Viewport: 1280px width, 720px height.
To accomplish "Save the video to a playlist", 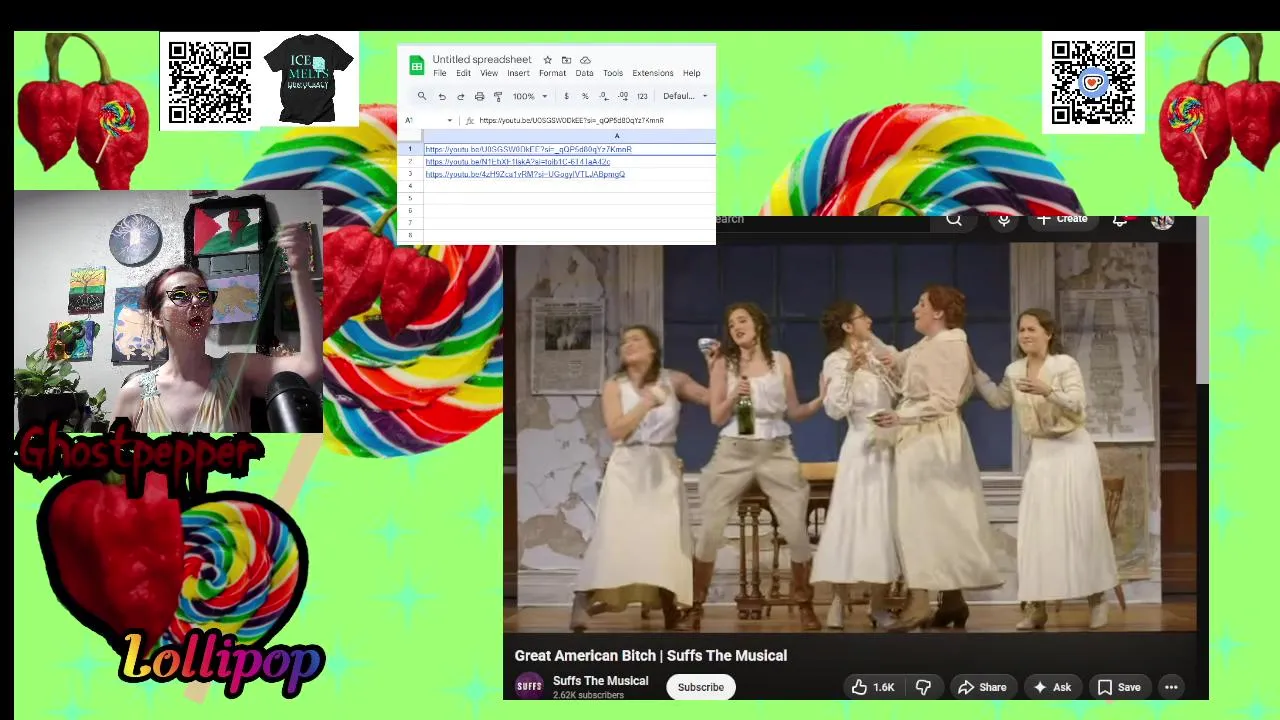I will click(x=1119, y=687).
